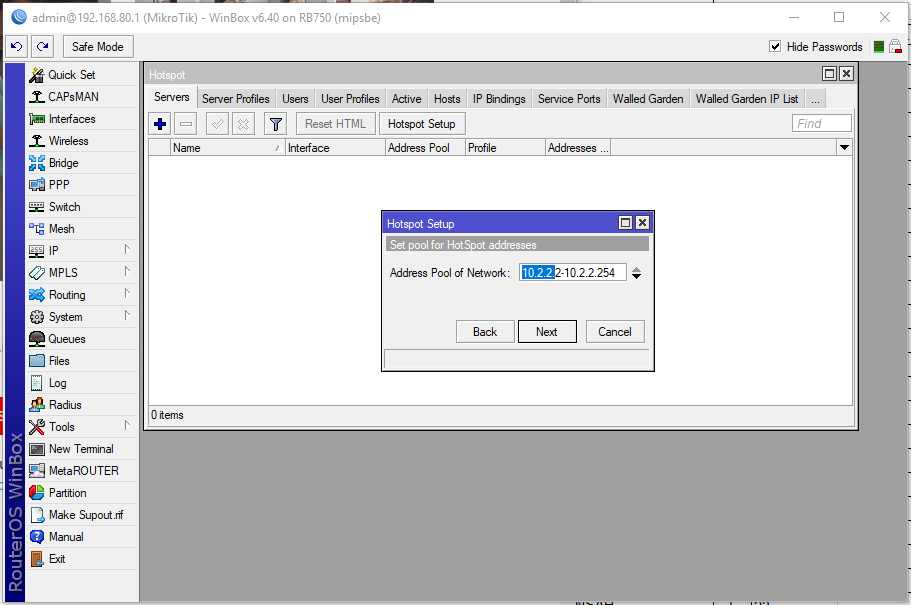Sort by the Name column header

click(x=227, y=148)
